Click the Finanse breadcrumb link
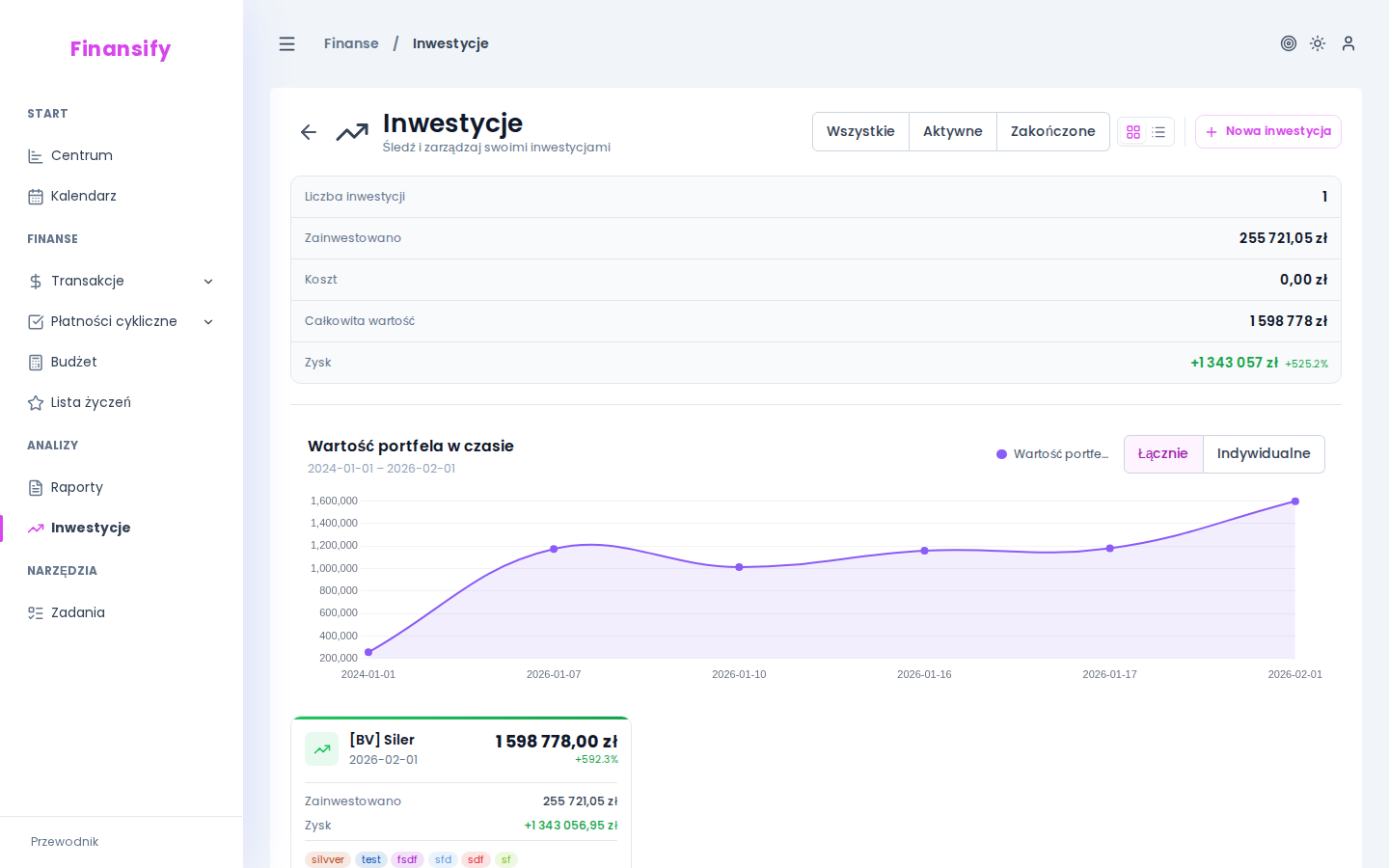 click(351, 44)
